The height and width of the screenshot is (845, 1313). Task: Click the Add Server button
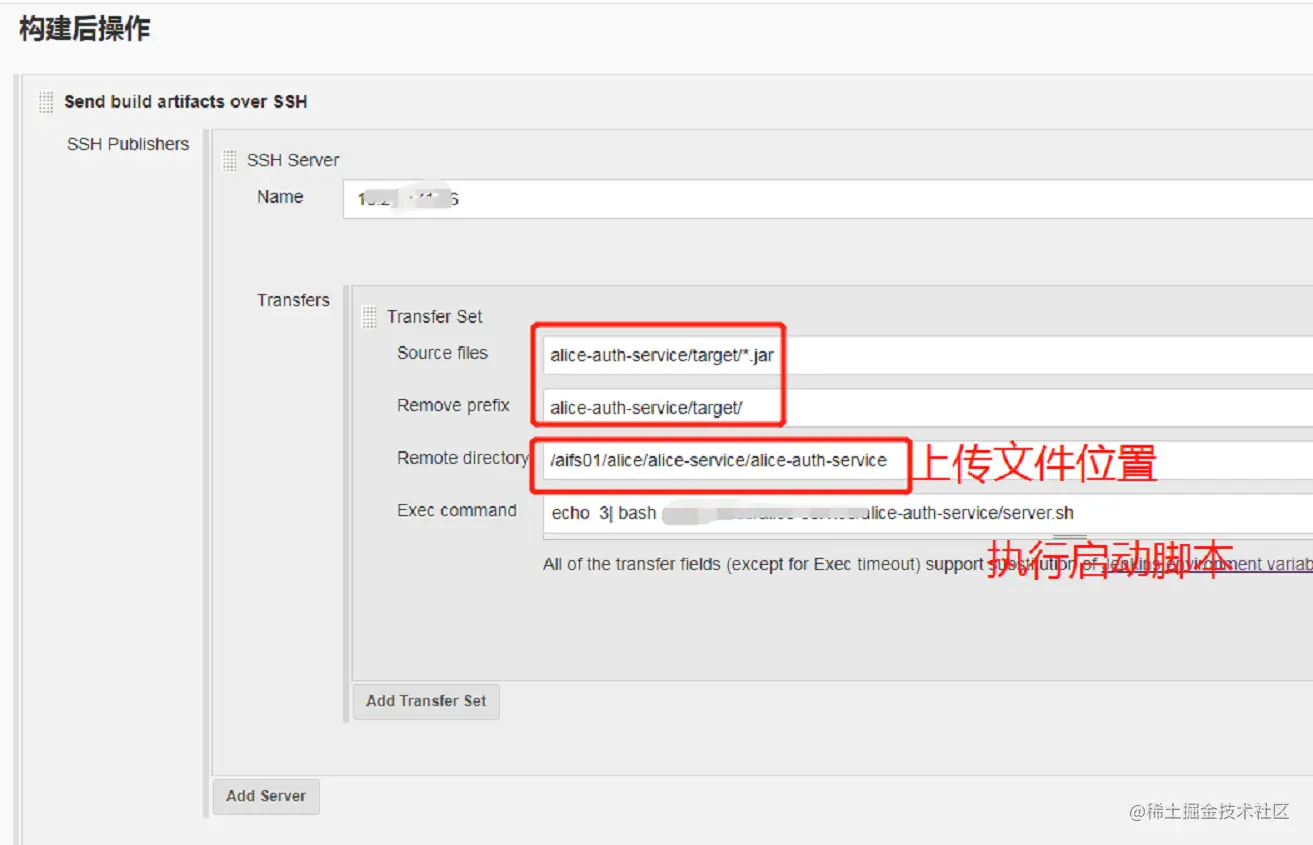pos(266,796)
